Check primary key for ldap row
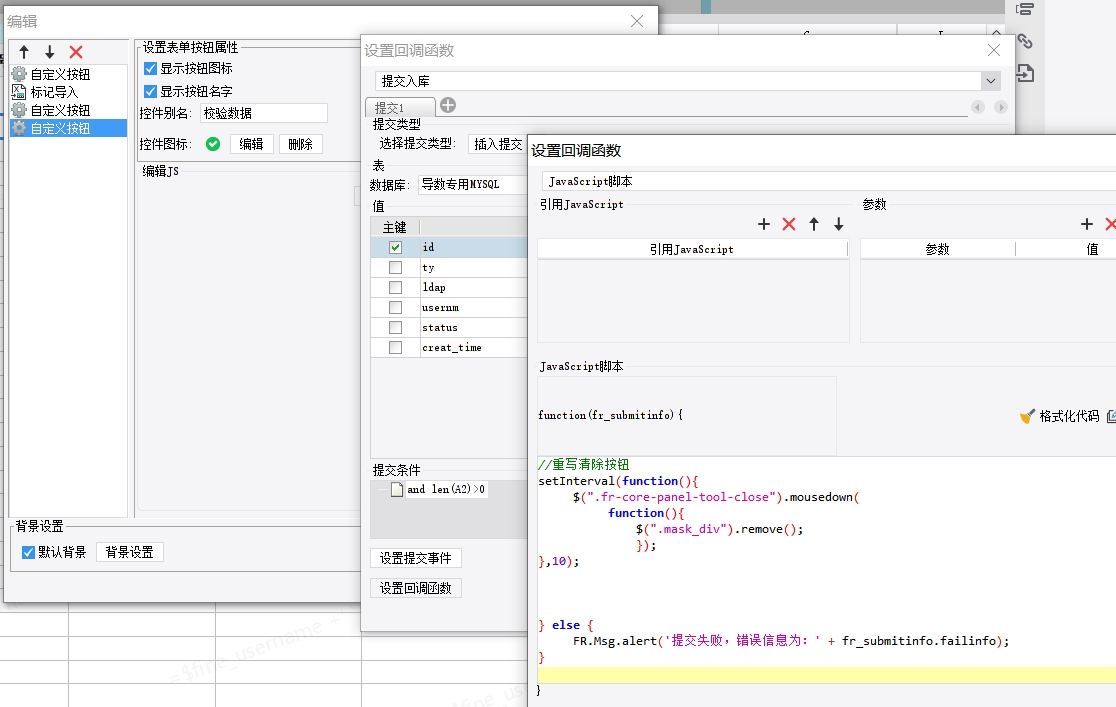Image resolution: width=1116 pixels, height=707 pixels. point(396,288)
